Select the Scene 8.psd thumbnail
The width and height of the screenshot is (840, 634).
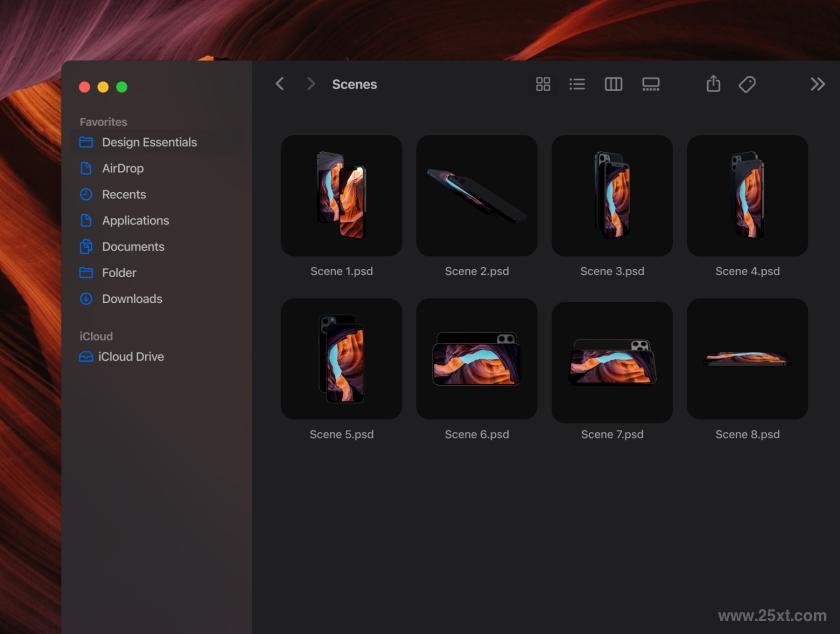747,359
